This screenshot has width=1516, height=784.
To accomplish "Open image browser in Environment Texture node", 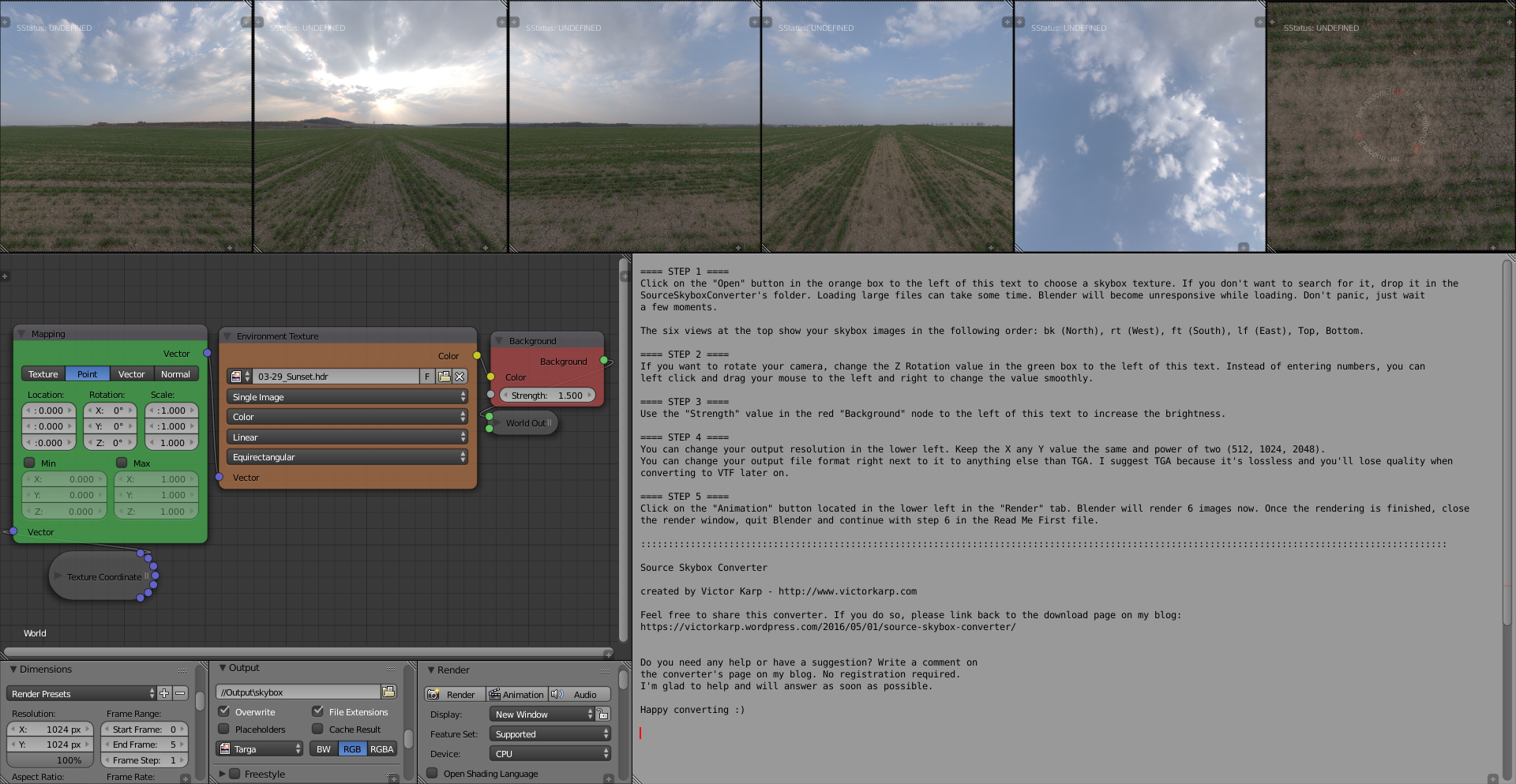I will tap(444, 377).
